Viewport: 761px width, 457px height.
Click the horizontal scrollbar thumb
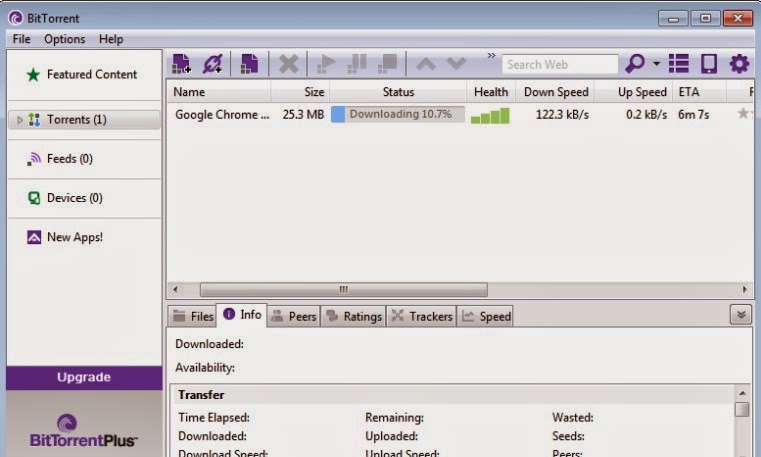(344, 290)
